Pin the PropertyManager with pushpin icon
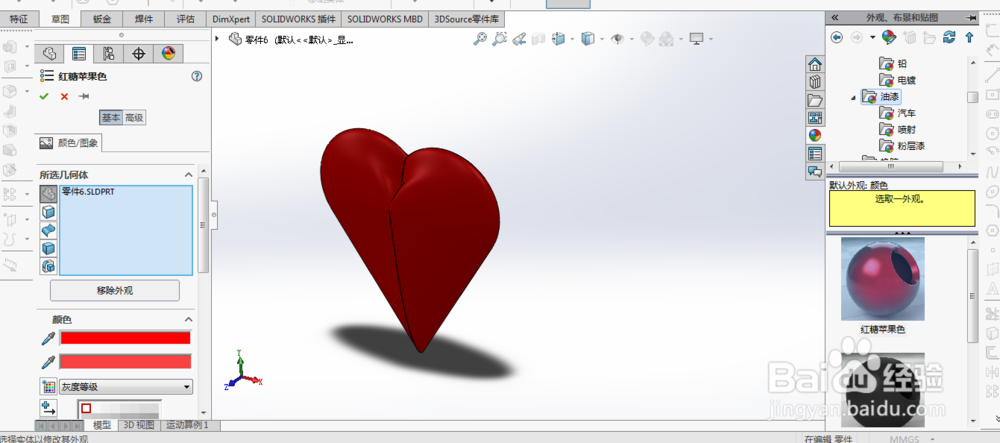This screenshot has width=1000, height=443. (84, 96)
